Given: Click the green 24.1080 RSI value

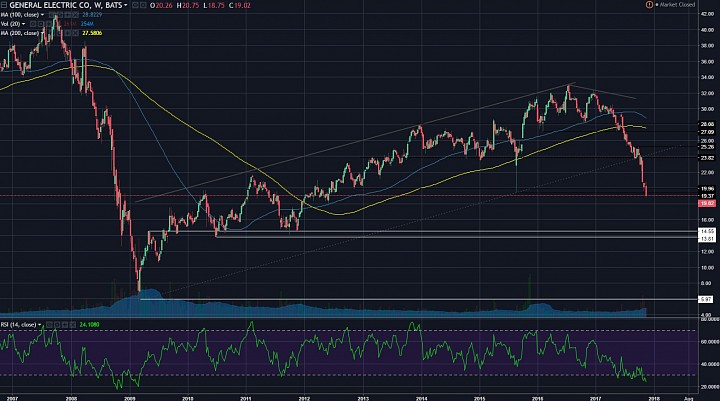Looking at the screenshot, I should [89, 325].
